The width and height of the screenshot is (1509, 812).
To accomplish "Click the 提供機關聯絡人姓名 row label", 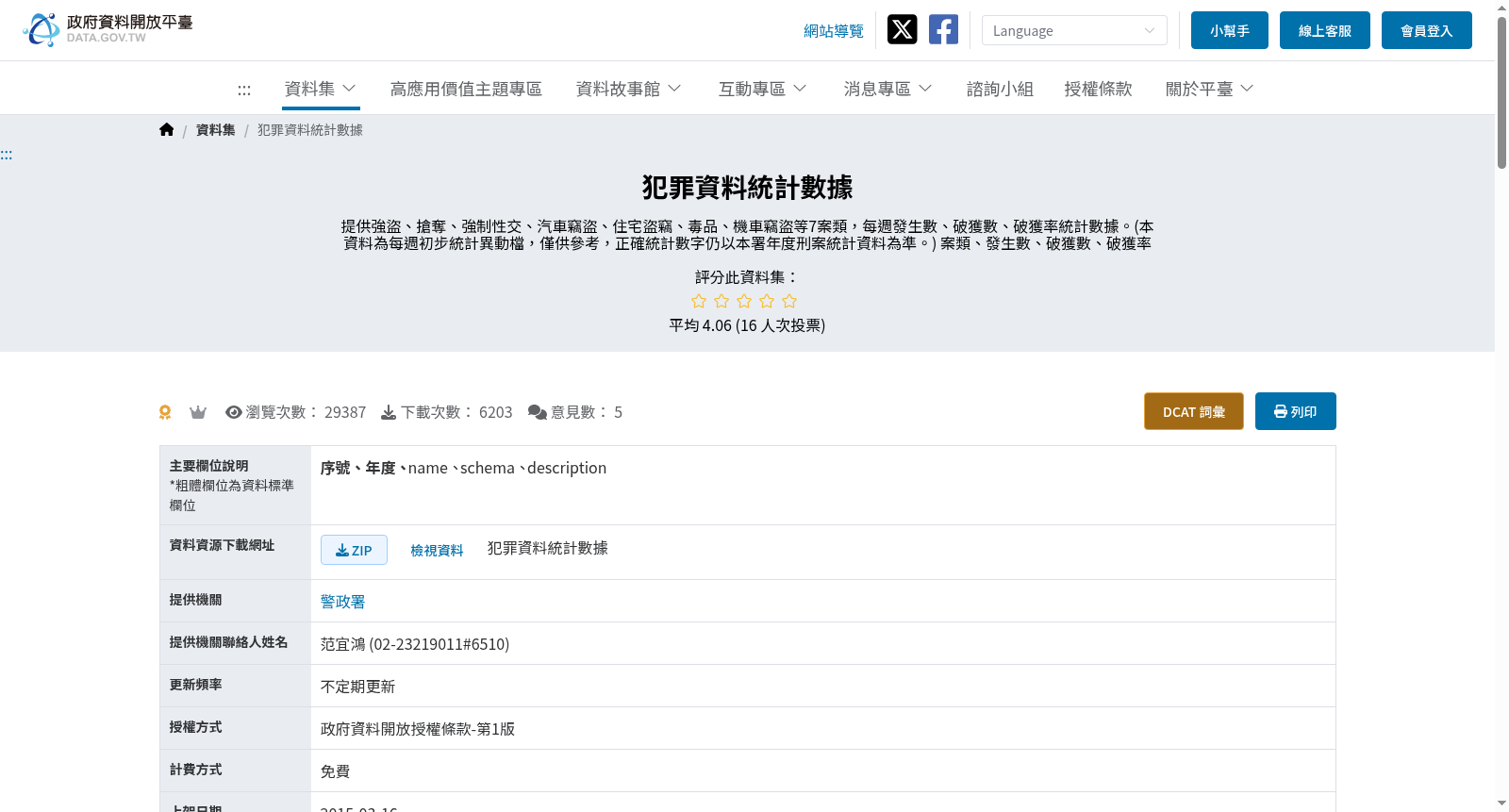I will tap(229, 642).
